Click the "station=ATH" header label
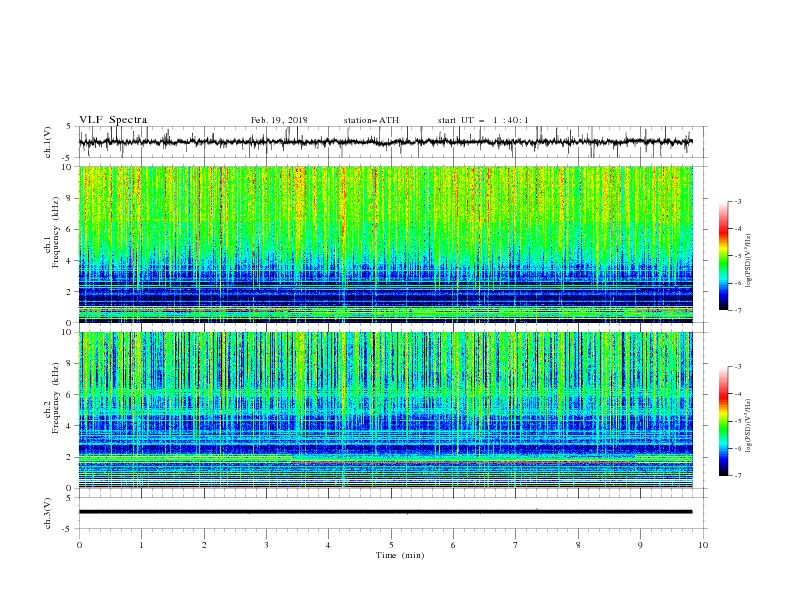The image size is (792, 612). coord(371,120)
